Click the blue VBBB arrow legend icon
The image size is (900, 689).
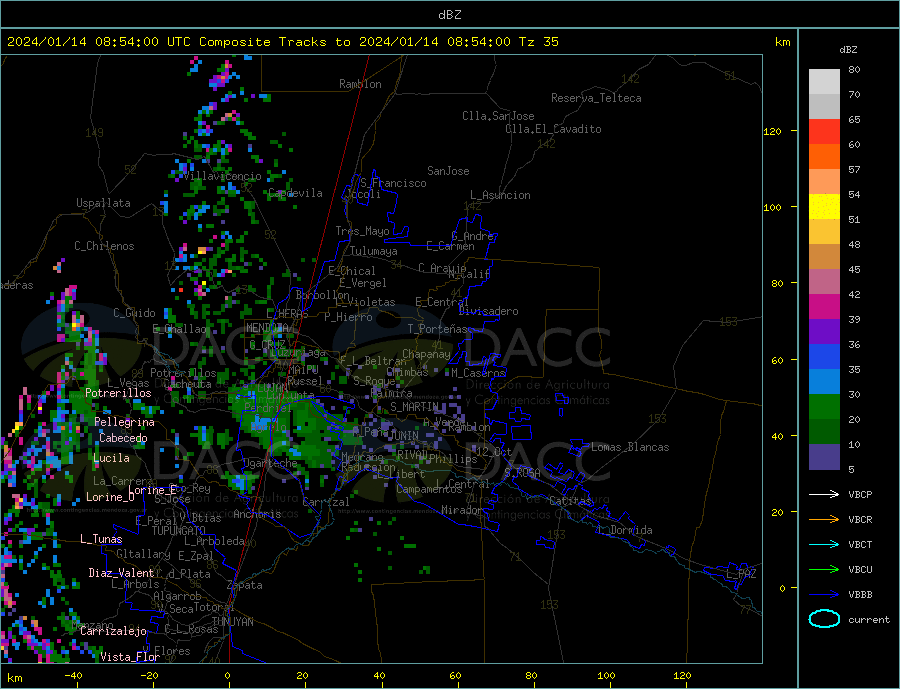point(824,594)
